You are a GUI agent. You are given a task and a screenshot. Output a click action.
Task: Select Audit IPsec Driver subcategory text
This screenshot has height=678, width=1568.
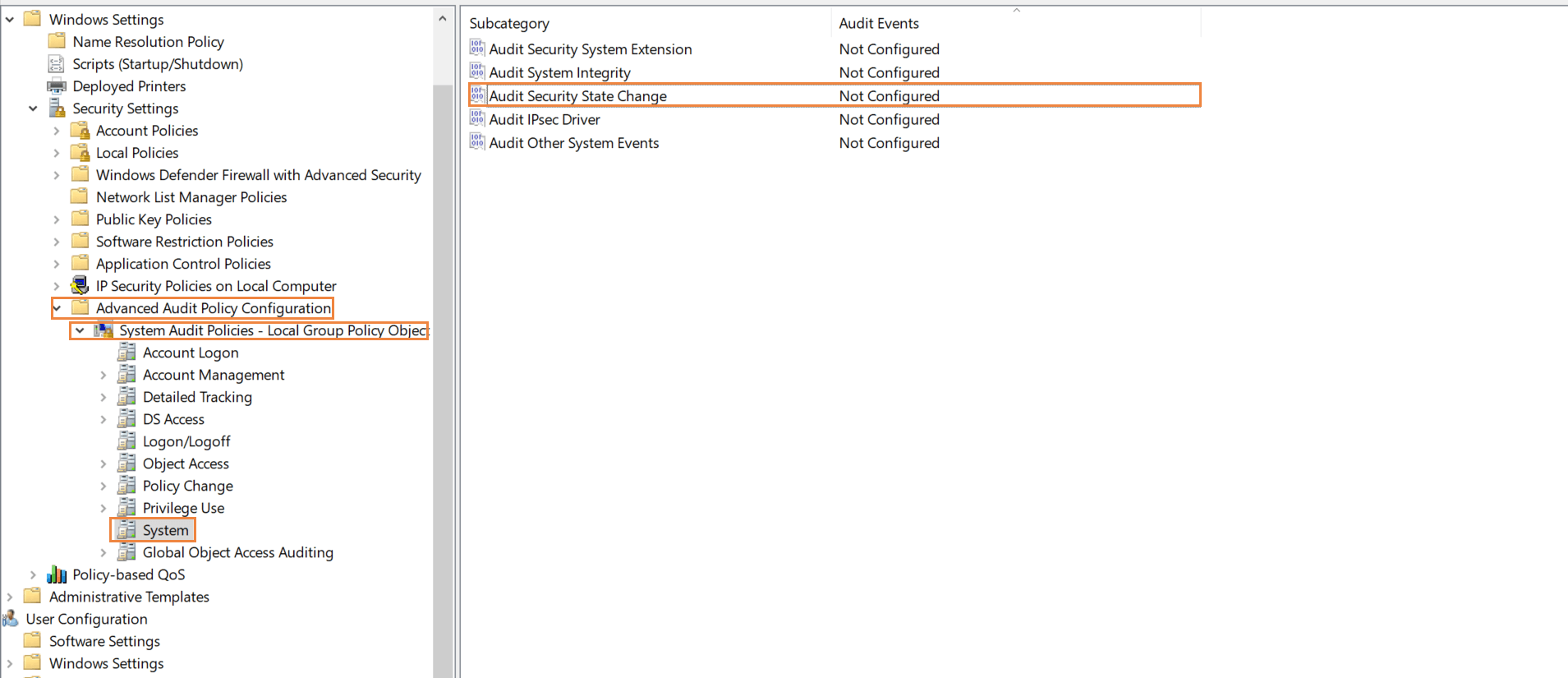(x=545, y=119)
